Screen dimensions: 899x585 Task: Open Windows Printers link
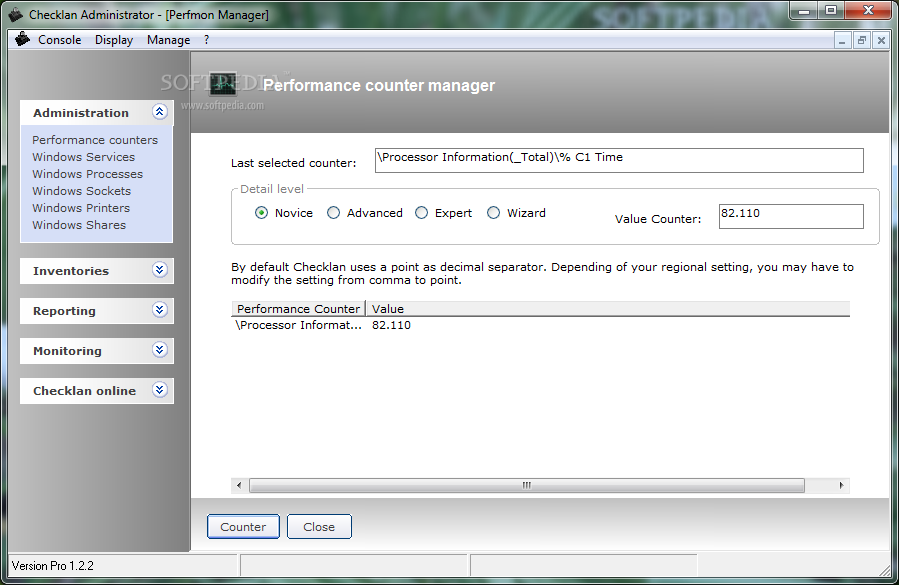[x=81, y=208]
